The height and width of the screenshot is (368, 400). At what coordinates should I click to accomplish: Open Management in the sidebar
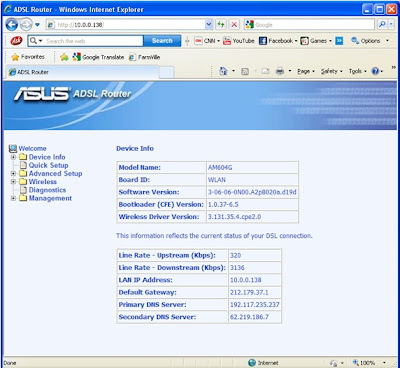50,199
